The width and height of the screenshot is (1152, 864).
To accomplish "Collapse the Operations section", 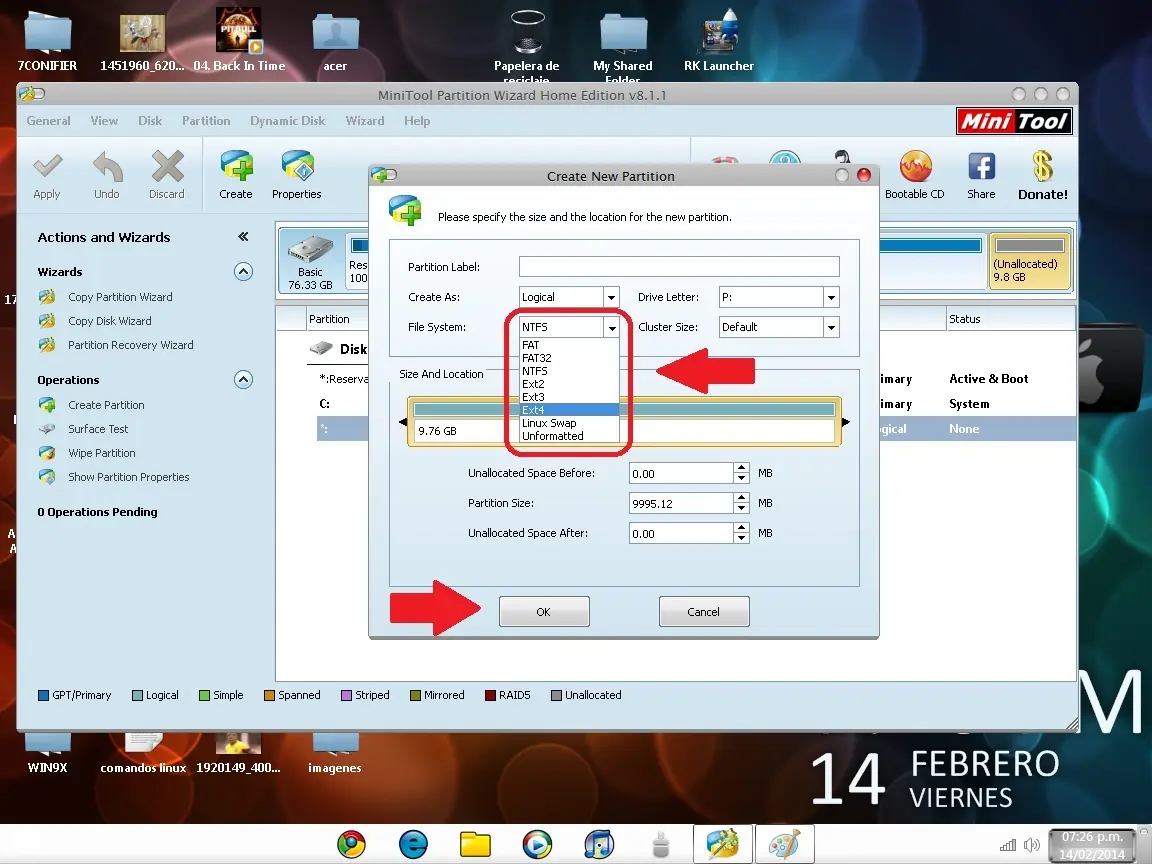I will click(243, 380).
